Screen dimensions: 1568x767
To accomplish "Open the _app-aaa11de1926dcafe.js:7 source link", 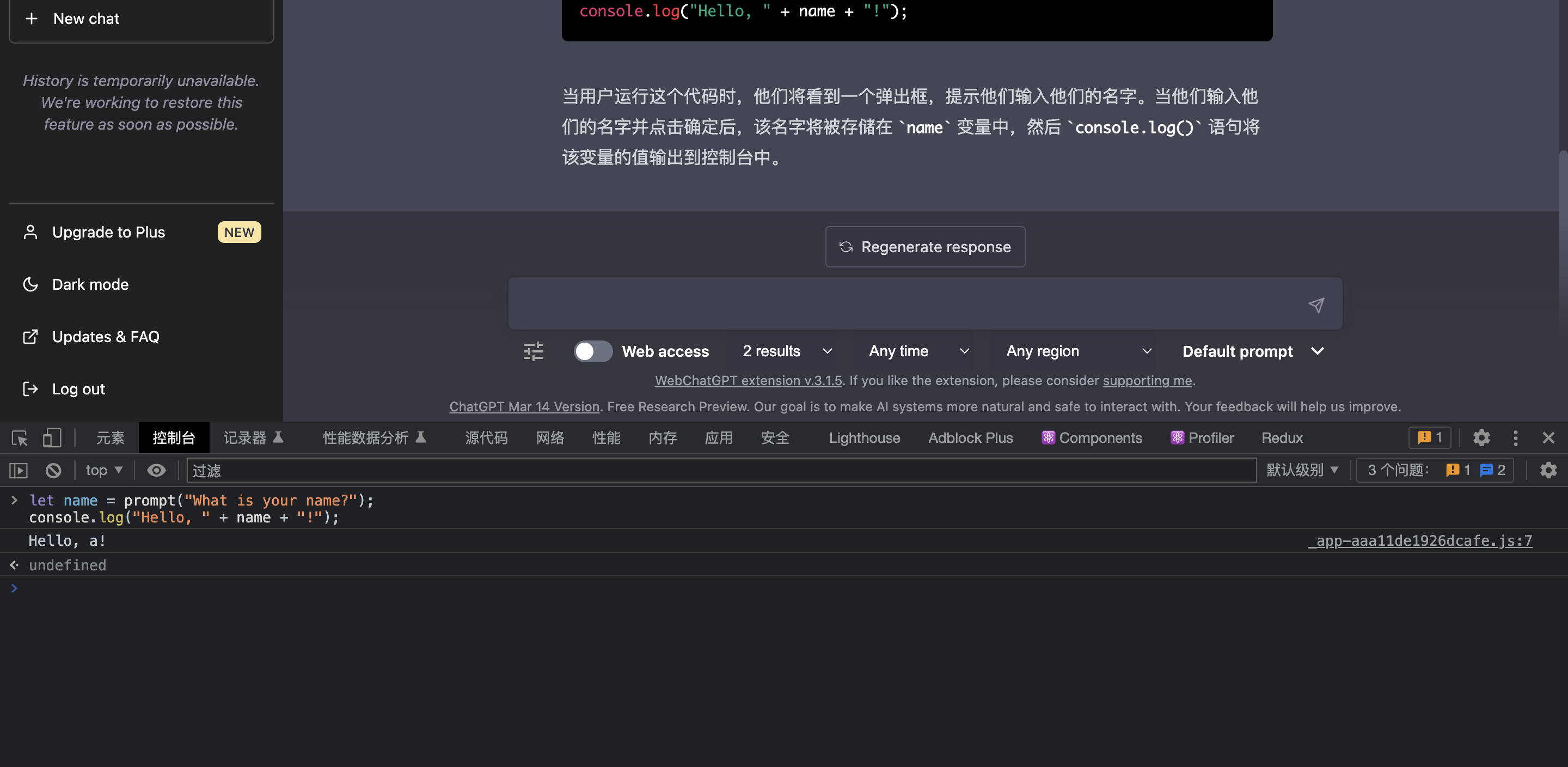I will 1419,541.
